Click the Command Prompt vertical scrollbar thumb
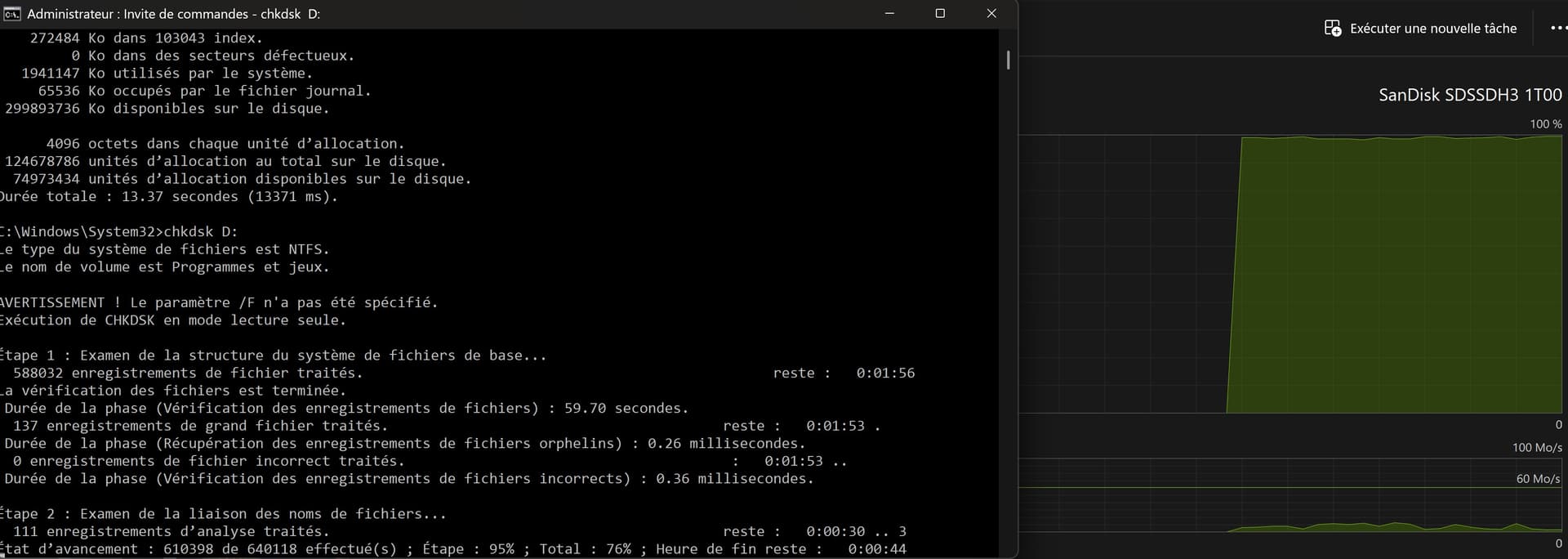Screen dimensions: 1568x559 point(1009,60)
